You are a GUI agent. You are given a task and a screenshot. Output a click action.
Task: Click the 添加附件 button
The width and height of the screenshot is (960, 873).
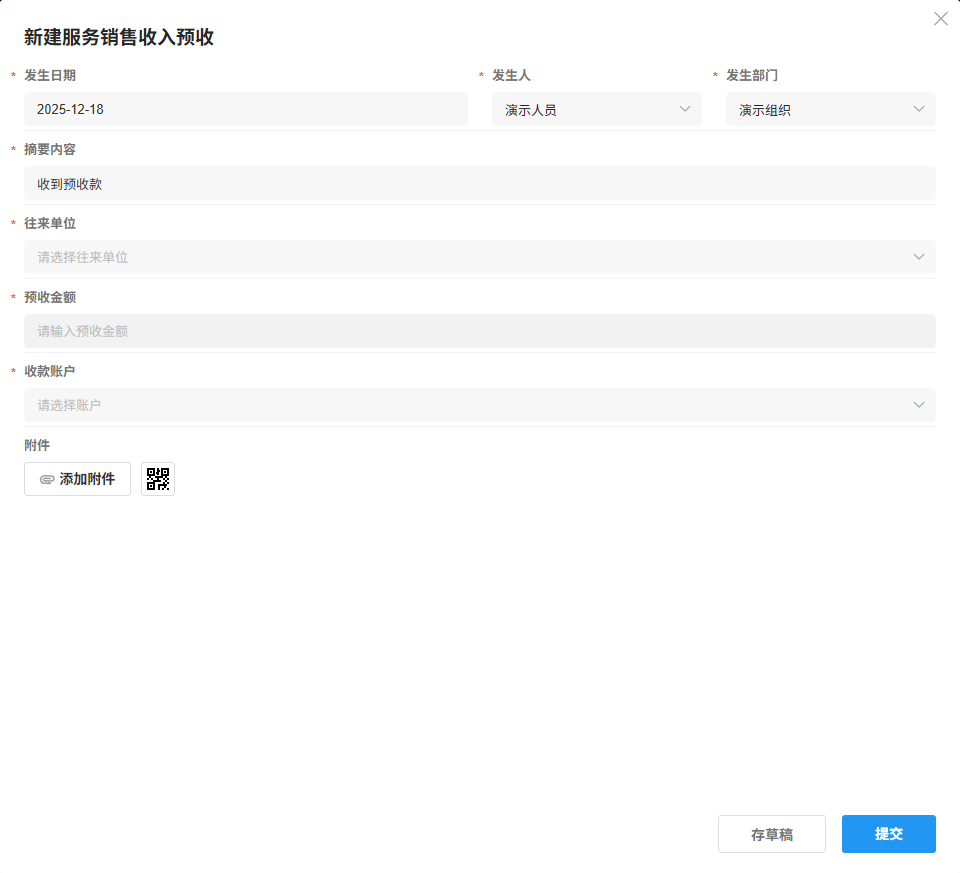point(77,478)
